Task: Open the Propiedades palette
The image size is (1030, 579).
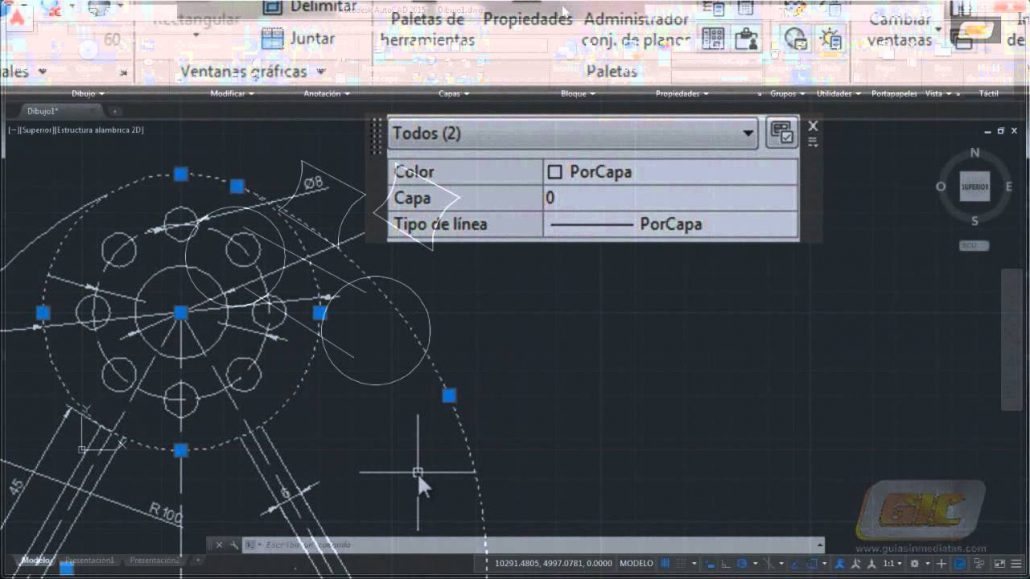Action: [x=528, y=19]
